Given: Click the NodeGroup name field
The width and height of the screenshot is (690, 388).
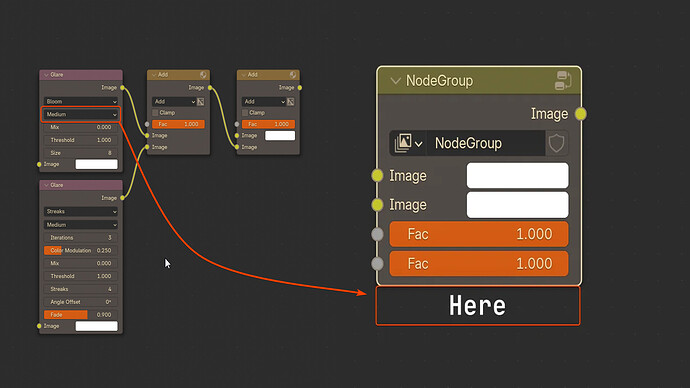Looking at the screenshot, I should coord(486,143).
